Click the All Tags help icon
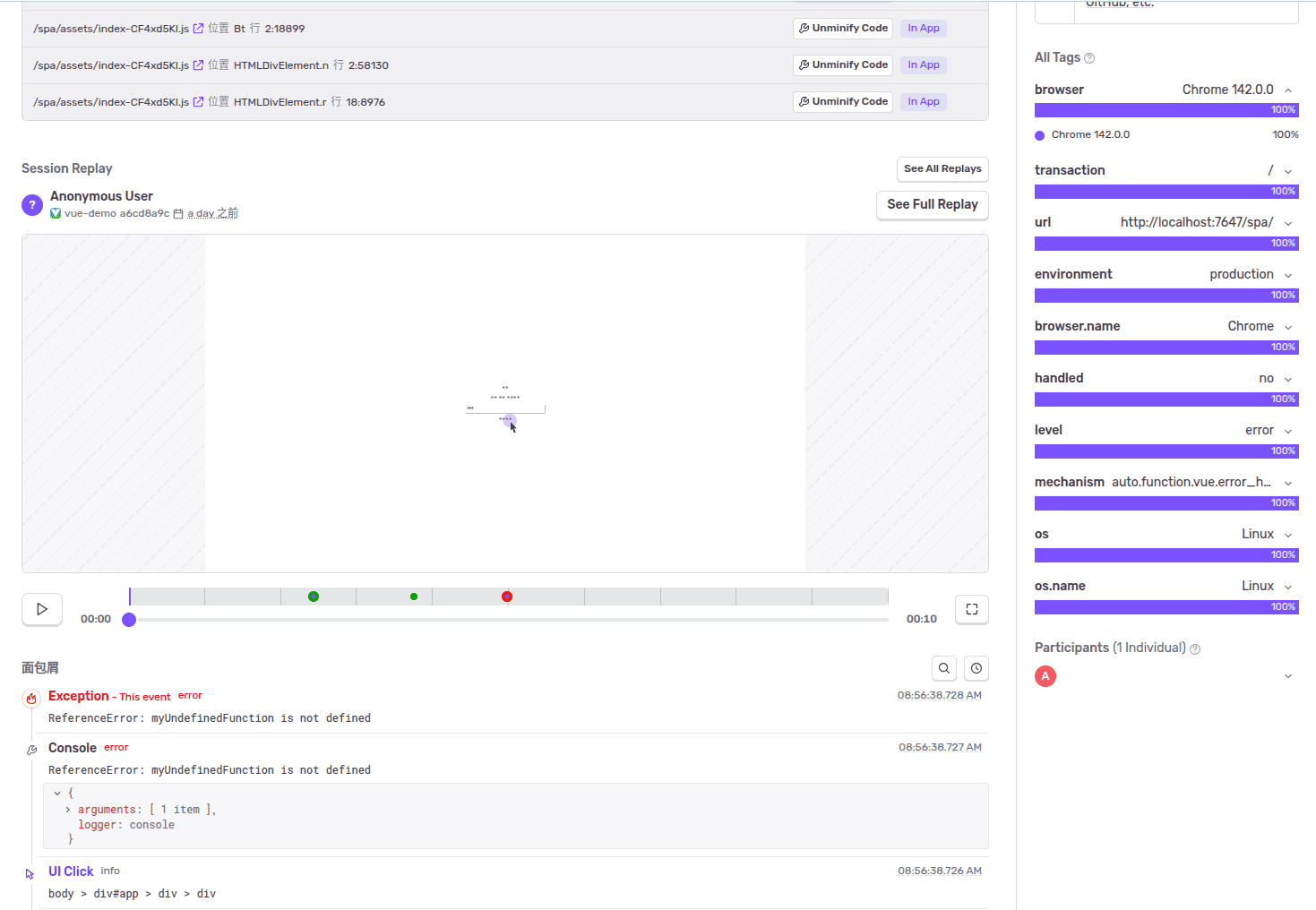1316x910 pixels. click(1089, 58)
